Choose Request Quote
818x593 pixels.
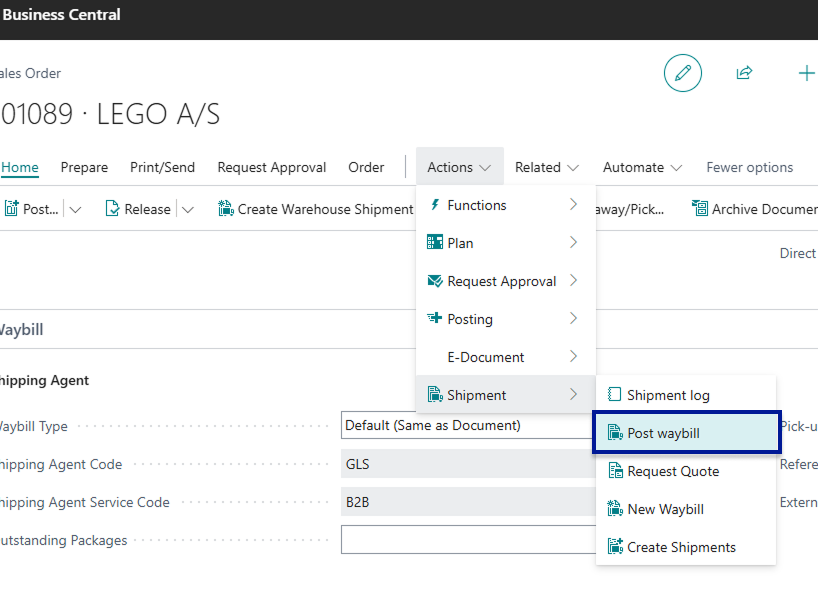(x=686, y=471)
